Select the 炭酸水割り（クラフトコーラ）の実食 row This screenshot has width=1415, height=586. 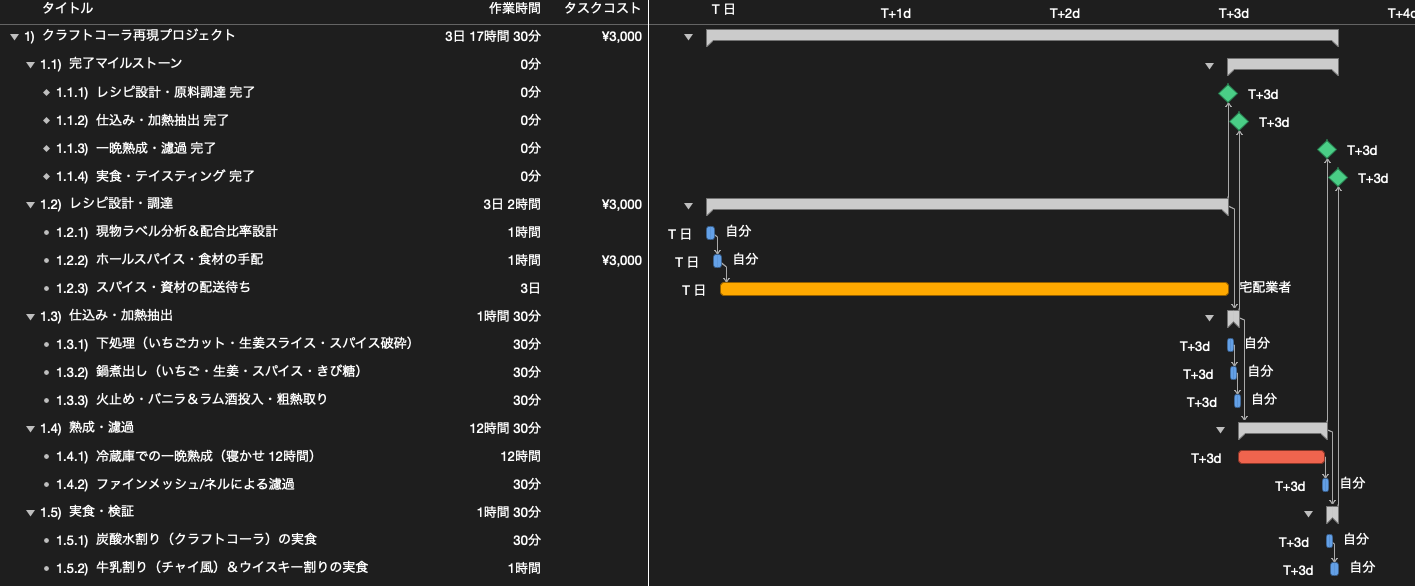(324, 540)
